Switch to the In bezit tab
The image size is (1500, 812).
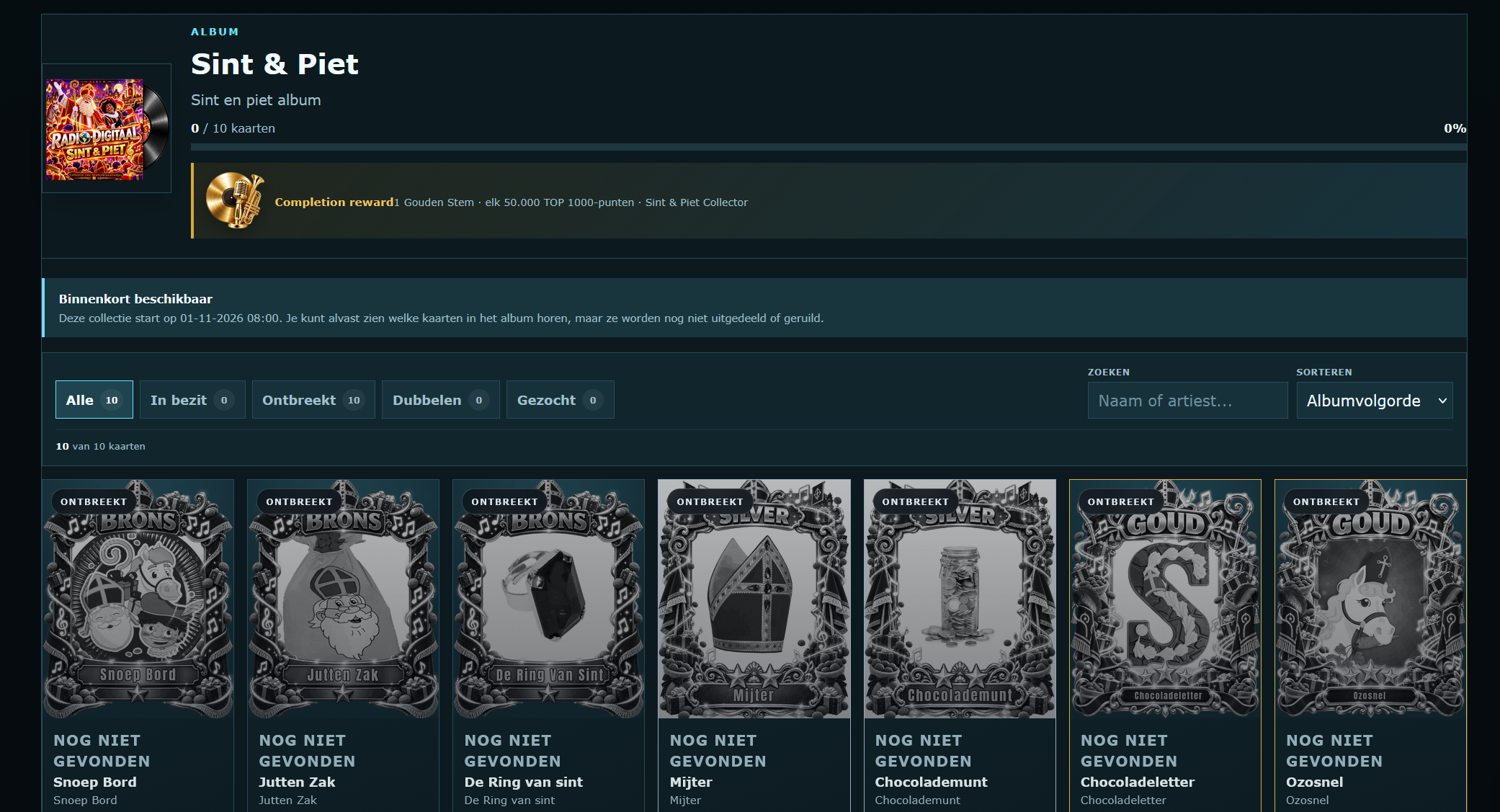coord(192,400)
